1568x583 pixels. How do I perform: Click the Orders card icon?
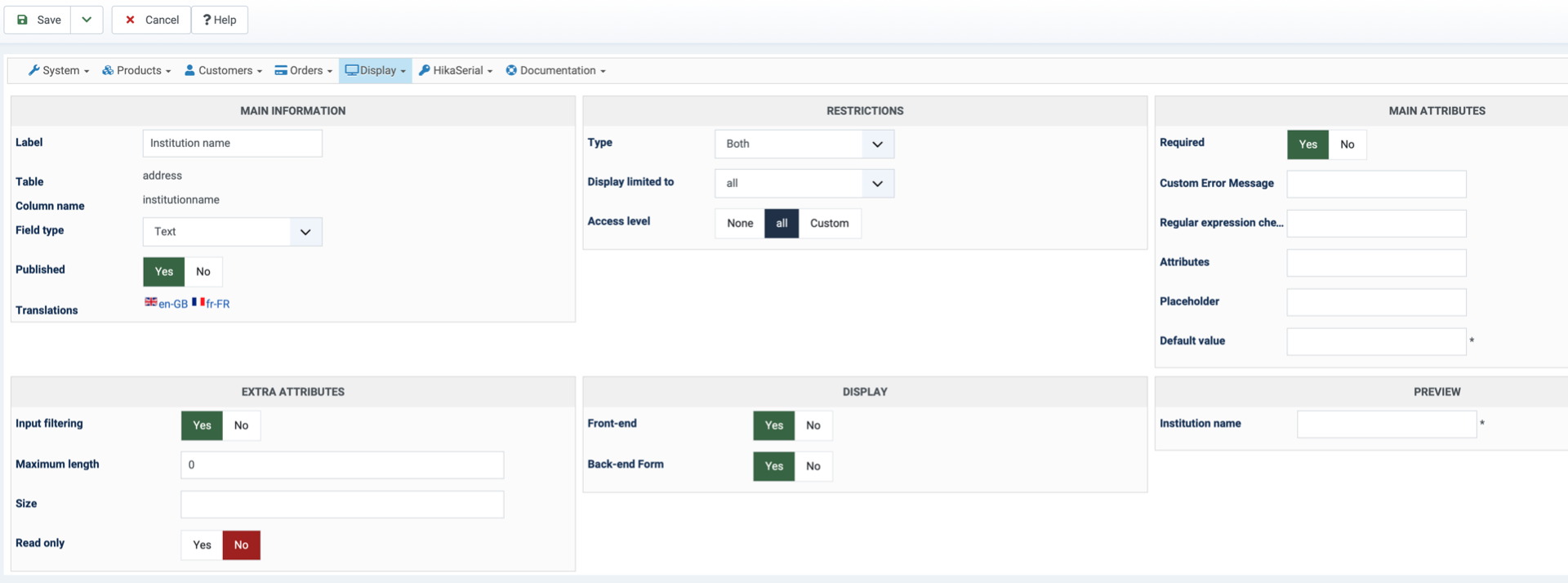(x=281, y=70)
